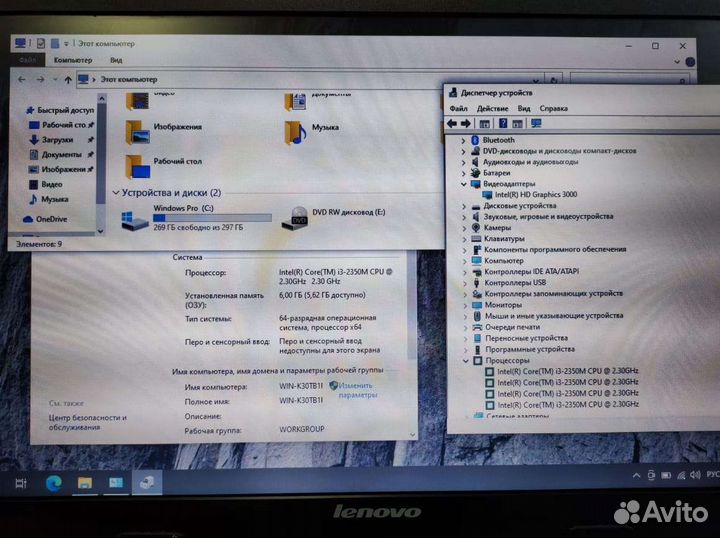
Task: Select Музыка folder icon in main pane
Action: [295, 133]
